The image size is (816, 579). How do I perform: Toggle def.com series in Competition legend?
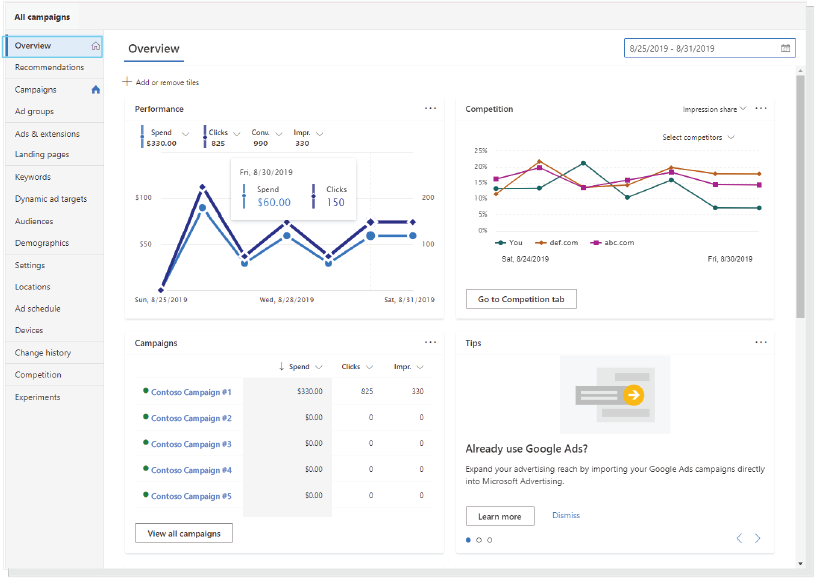(x=557, y=242)
